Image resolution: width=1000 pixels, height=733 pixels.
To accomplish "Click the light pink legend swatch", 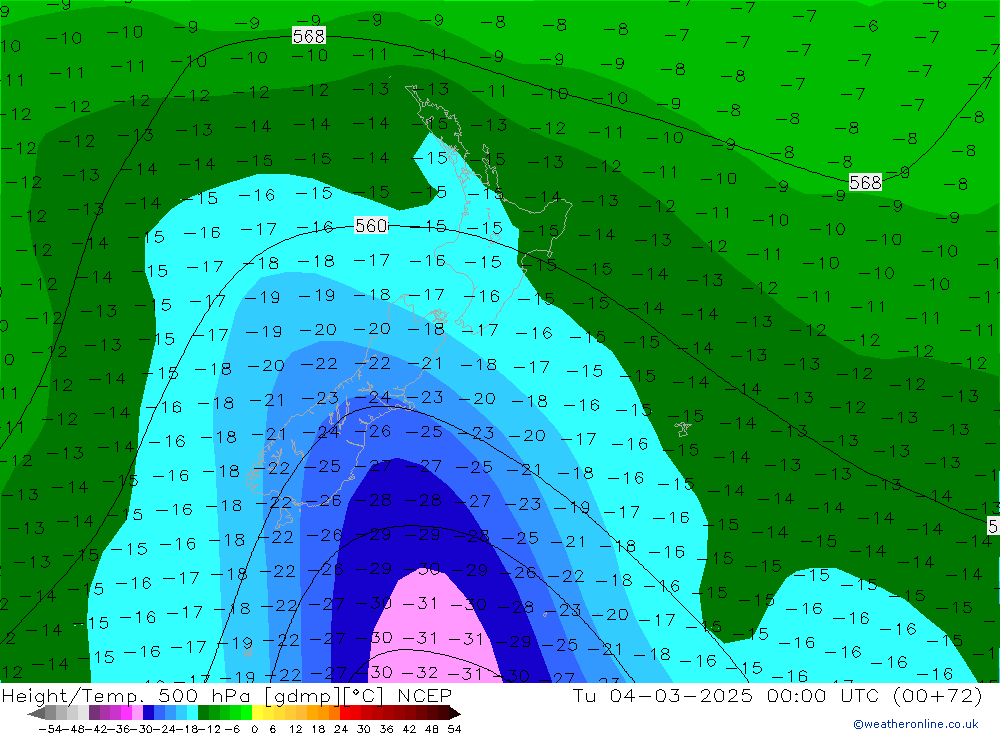I will pos(137,713).
